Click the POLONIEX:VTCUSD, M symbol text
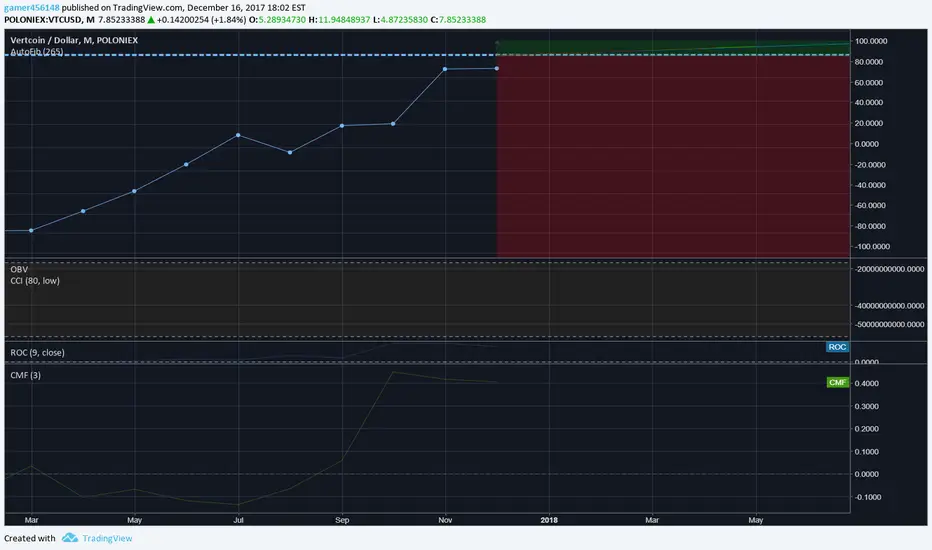The image size is (932, 550). (x=49, y=20)
